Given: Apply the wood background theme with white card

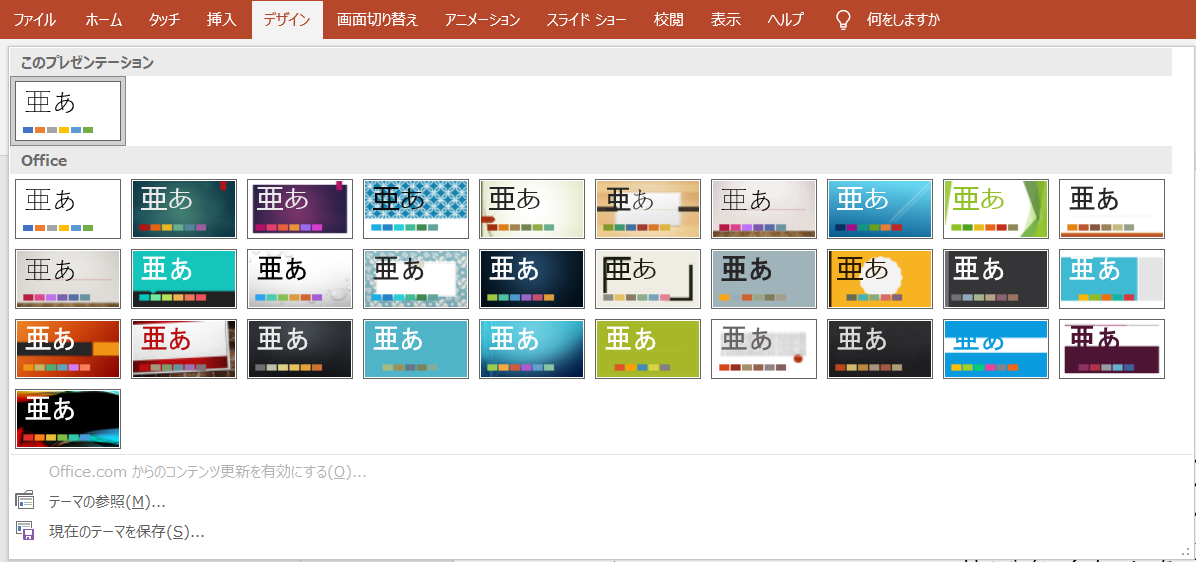Looking at the screenshot, I should [648, 209].
